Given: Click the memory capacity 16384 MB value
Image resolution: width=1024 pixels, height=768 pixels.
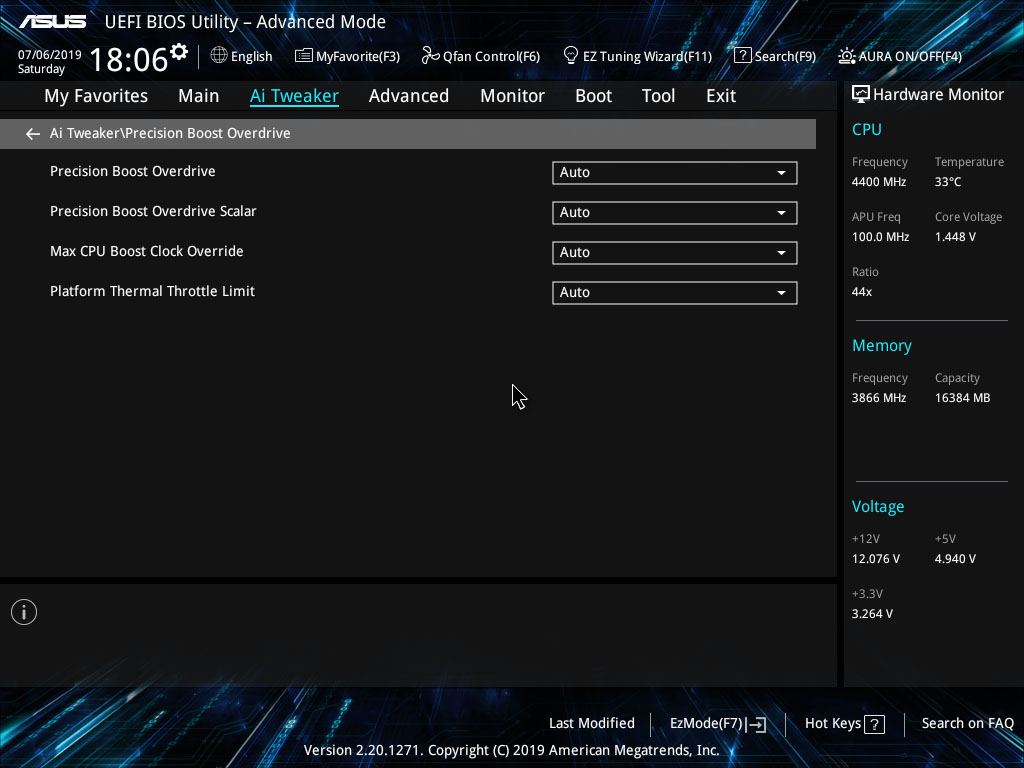Looking at the screenshot, I should pos(963,398).
